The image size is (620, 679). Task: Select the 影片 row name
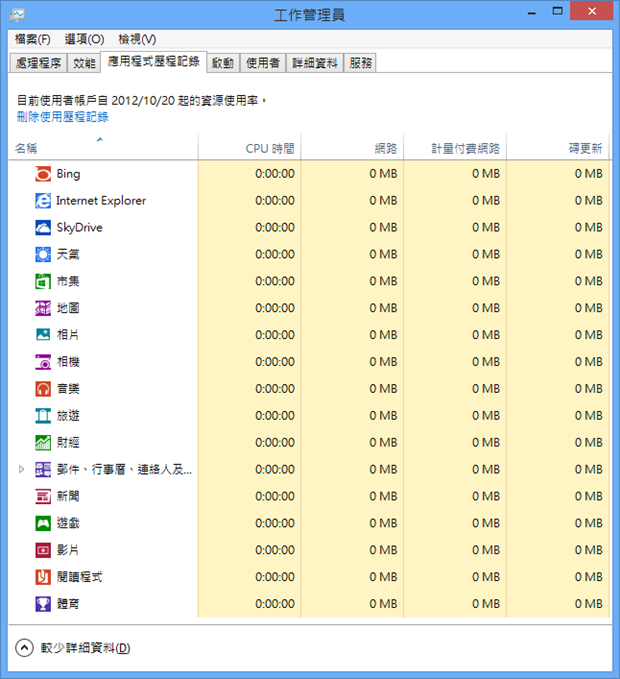68,550
